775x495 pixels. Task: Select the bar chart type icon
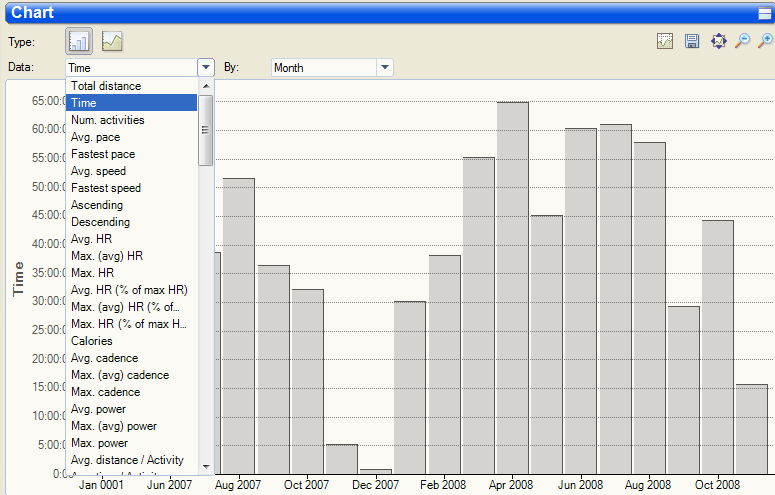pos(79,41)
